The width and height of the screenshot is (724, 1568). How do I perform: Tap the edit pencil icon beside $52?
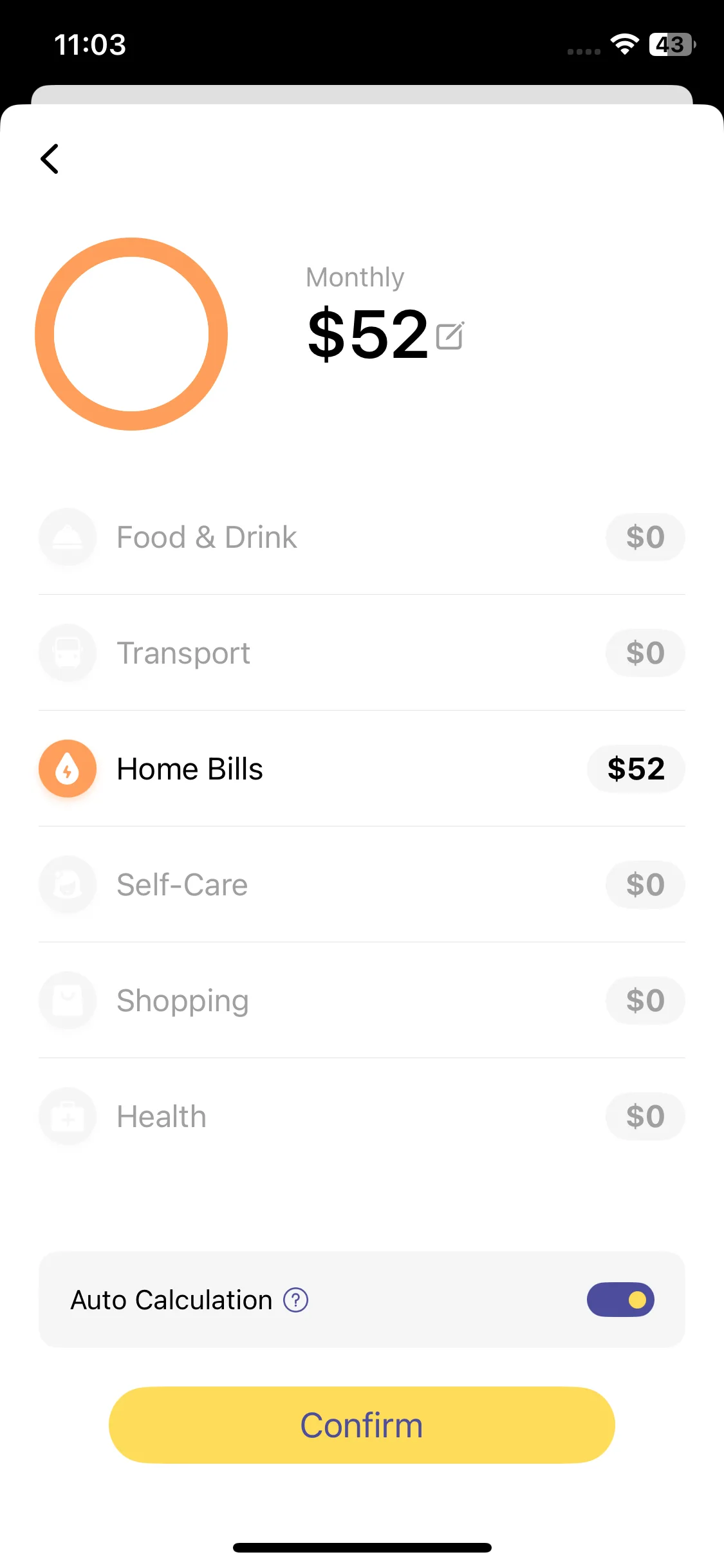[x=450, y=335]
